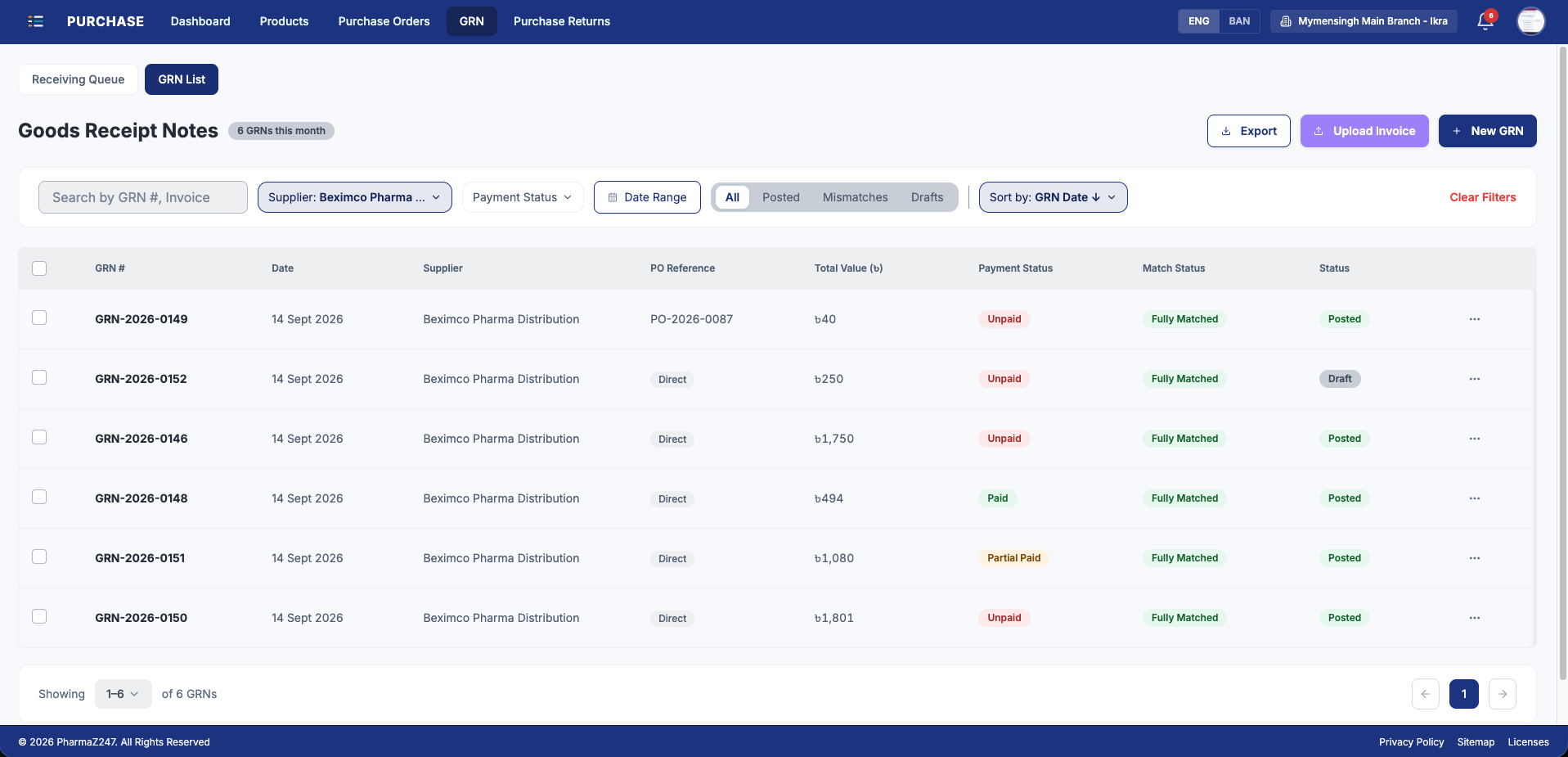Select the Drafts filter tab
Image resolution: width=1568 pixels, height=757 pixels.
(927, 197)
